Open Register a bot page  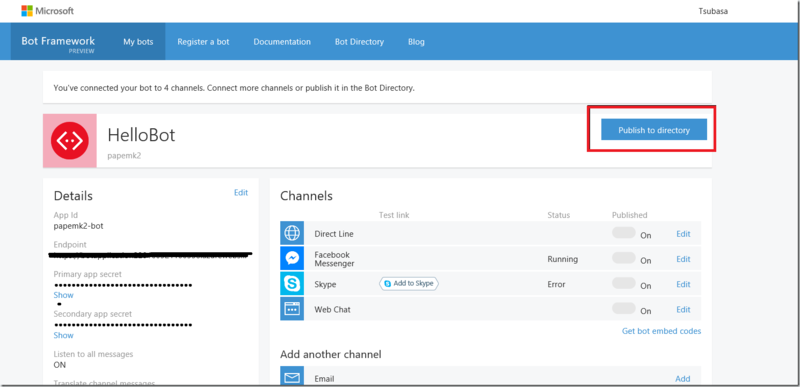click(203, 42)
